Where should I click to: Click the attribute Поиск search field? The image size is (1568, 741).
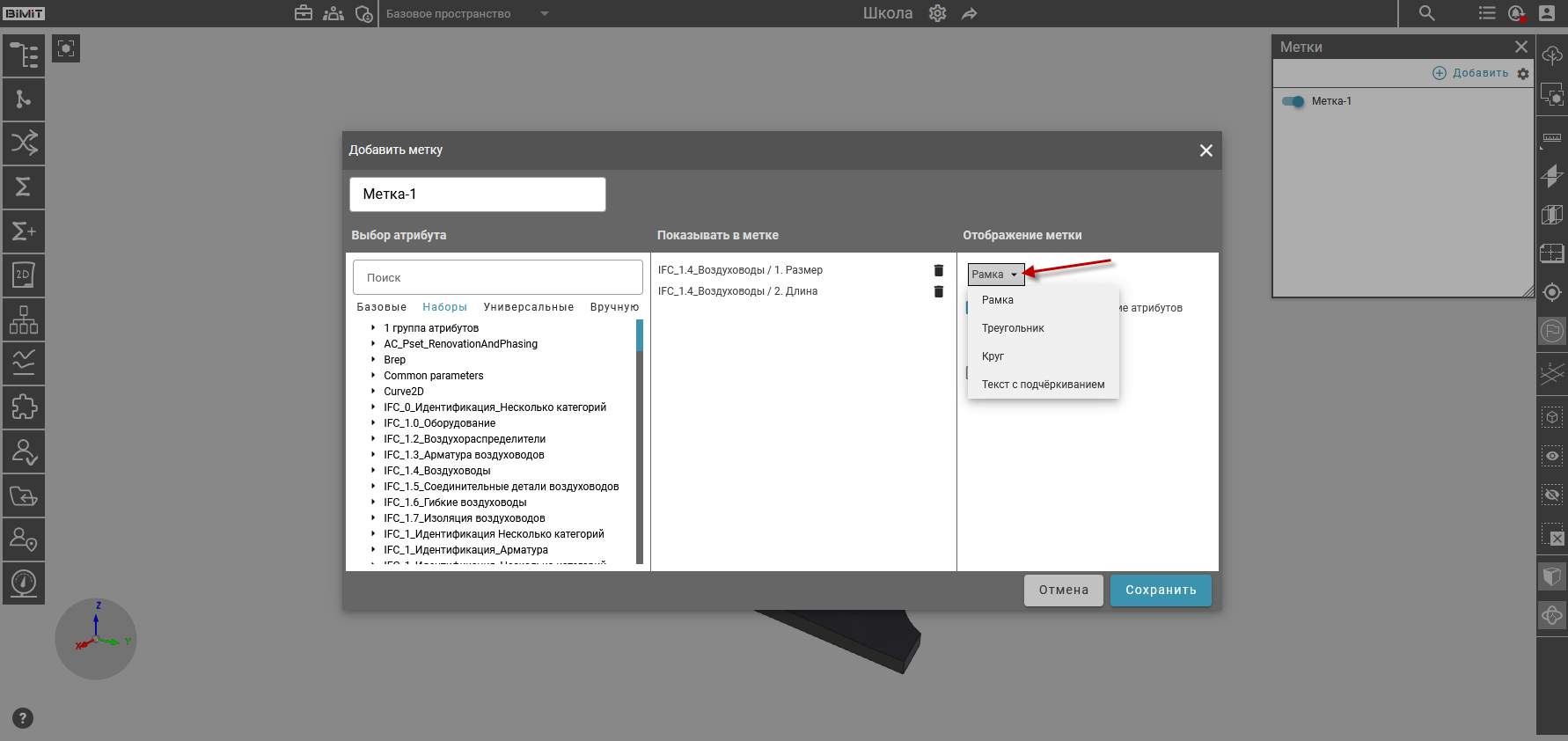tap(497, 277)
